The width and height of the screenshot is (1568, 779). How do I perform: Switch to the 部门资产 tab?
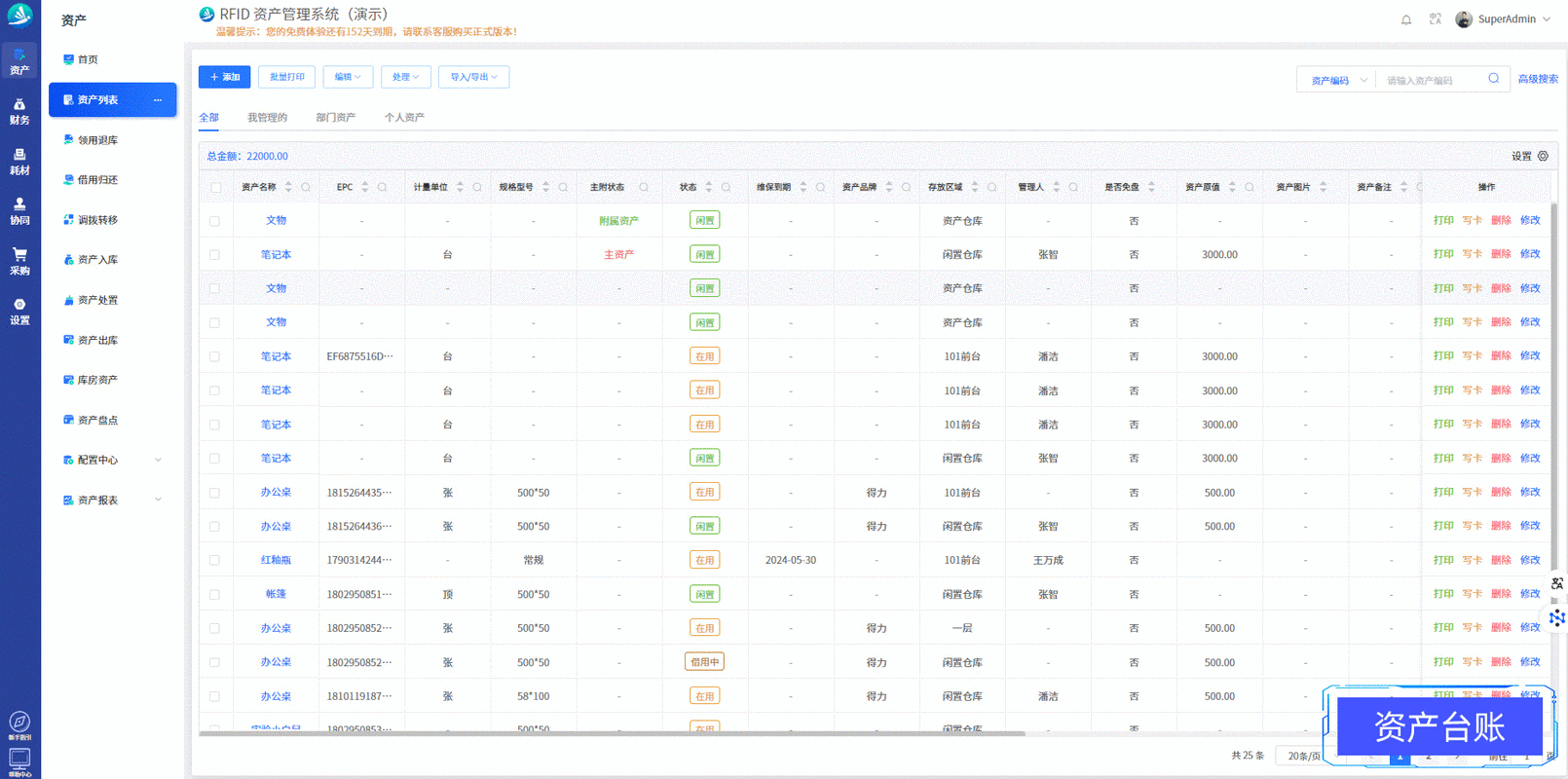pyautogui.click(x=335, y=118)
